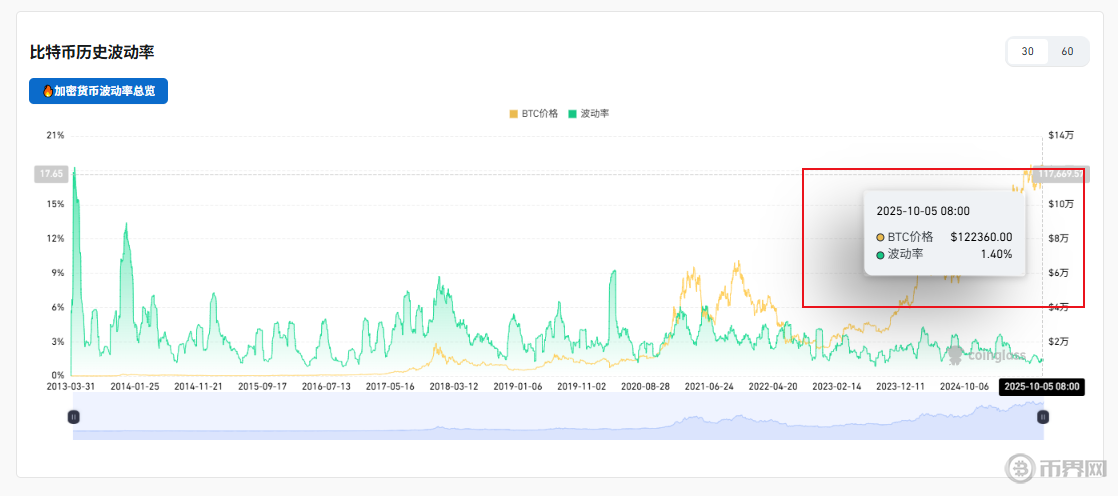1118x496 pixels.
Task: Click the 比特币历史波动率 chart title
Action: (92, 51)
